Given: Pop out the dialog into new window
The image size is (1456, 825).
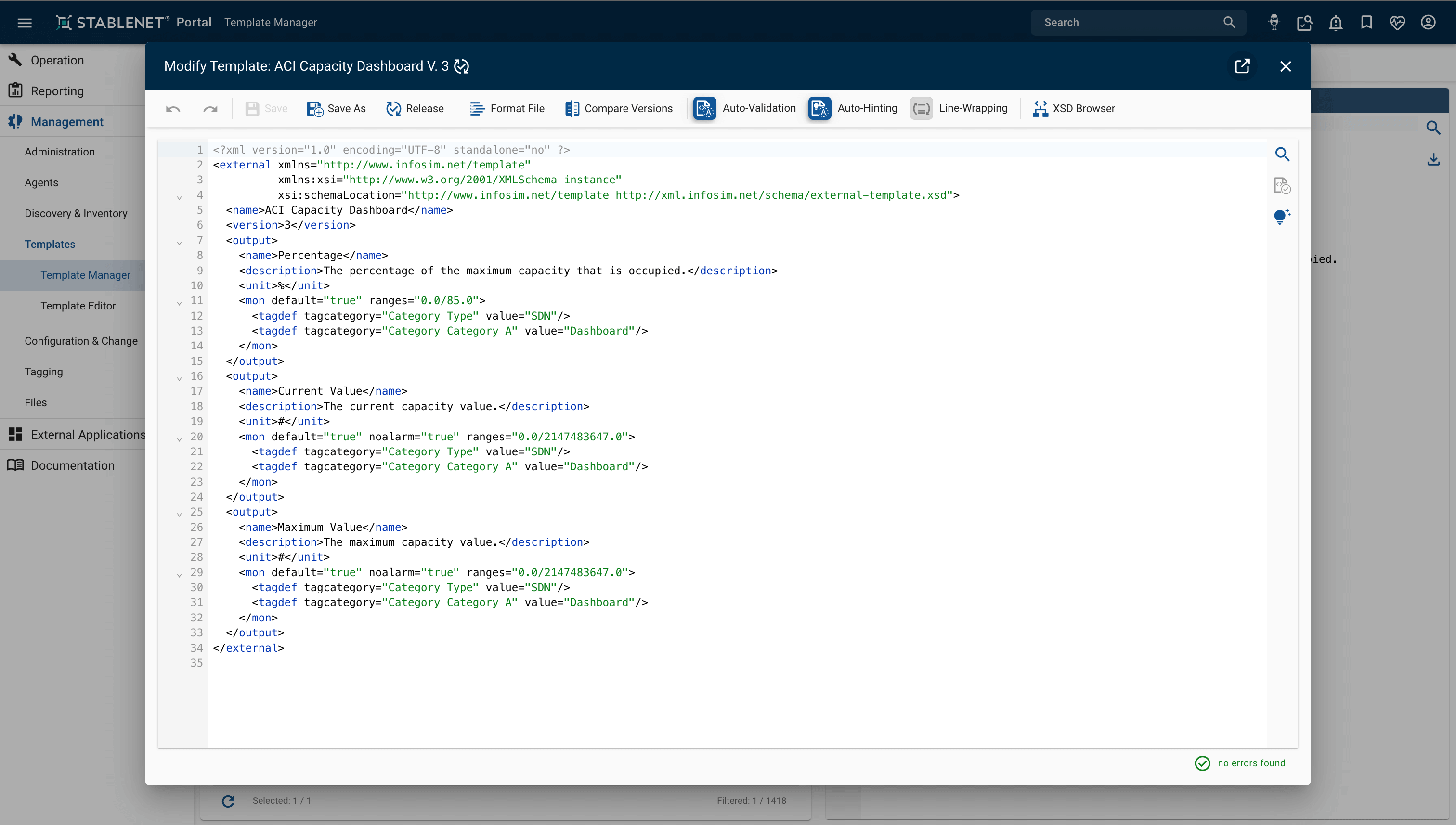Looking at the screenshot, I should (x=1242, y=66).
